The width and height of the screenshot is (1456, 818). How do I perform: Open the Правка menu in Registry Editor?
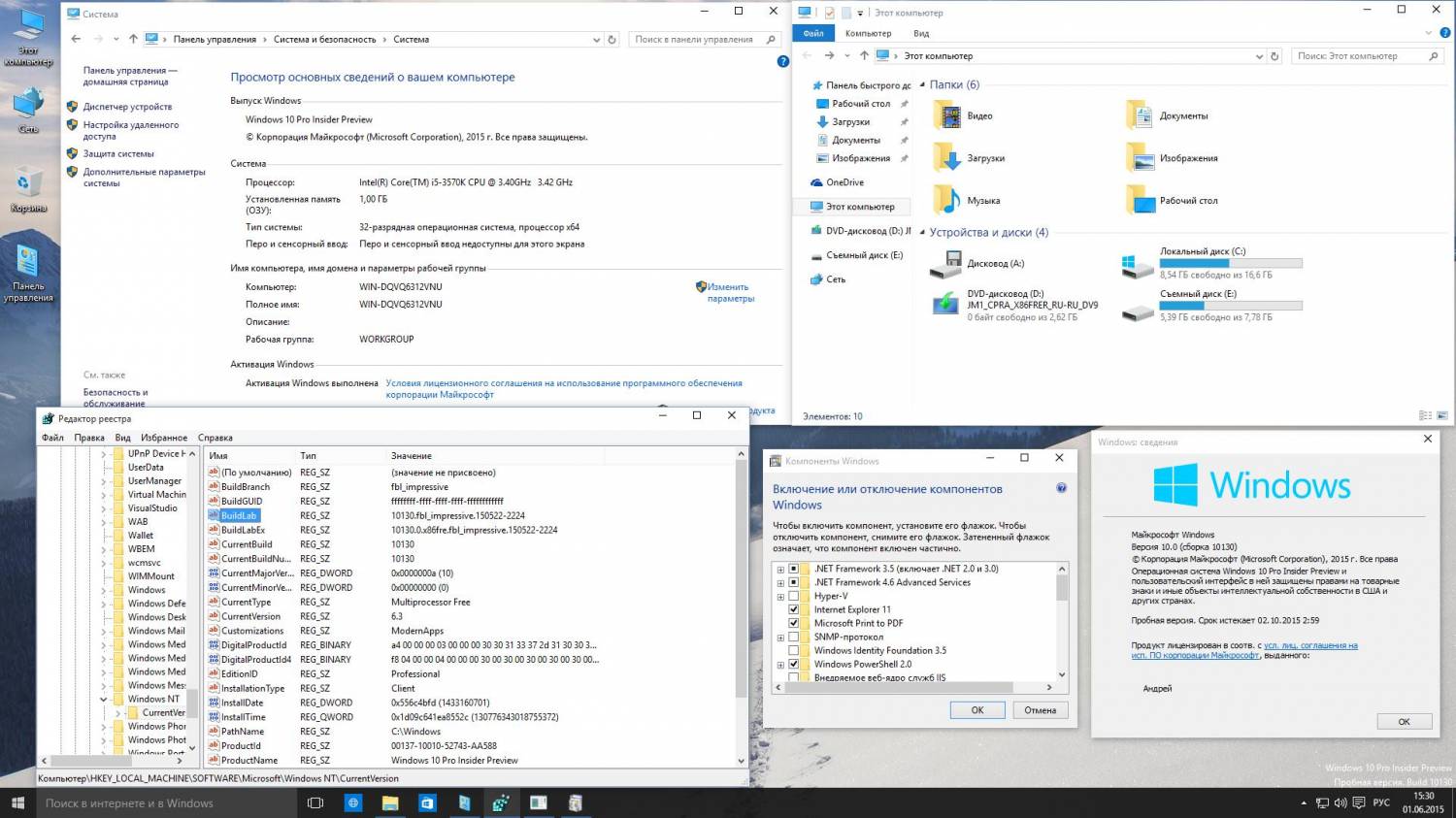click(x=89, y=438)
